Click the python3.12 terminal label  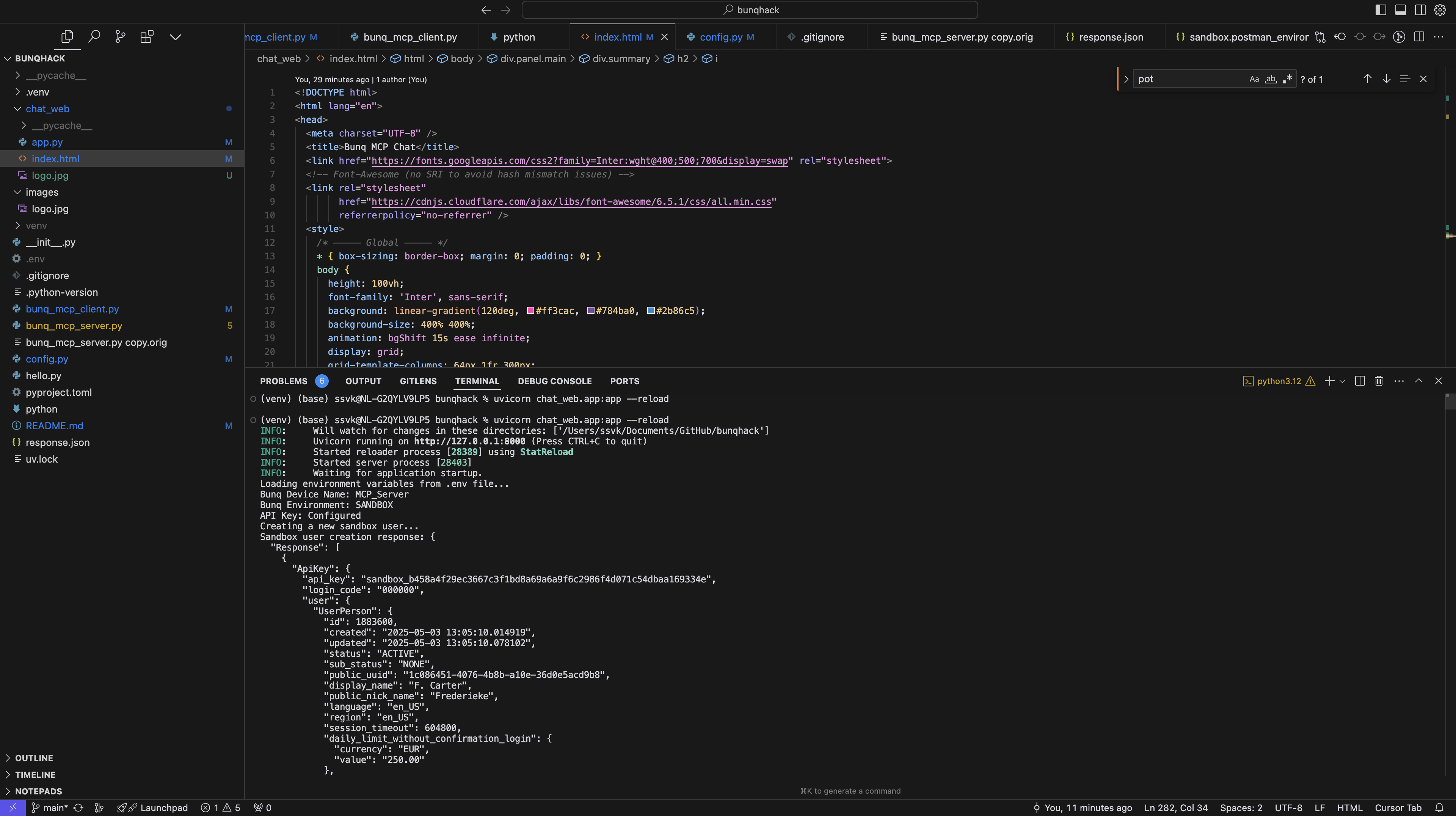(1279, 381)
